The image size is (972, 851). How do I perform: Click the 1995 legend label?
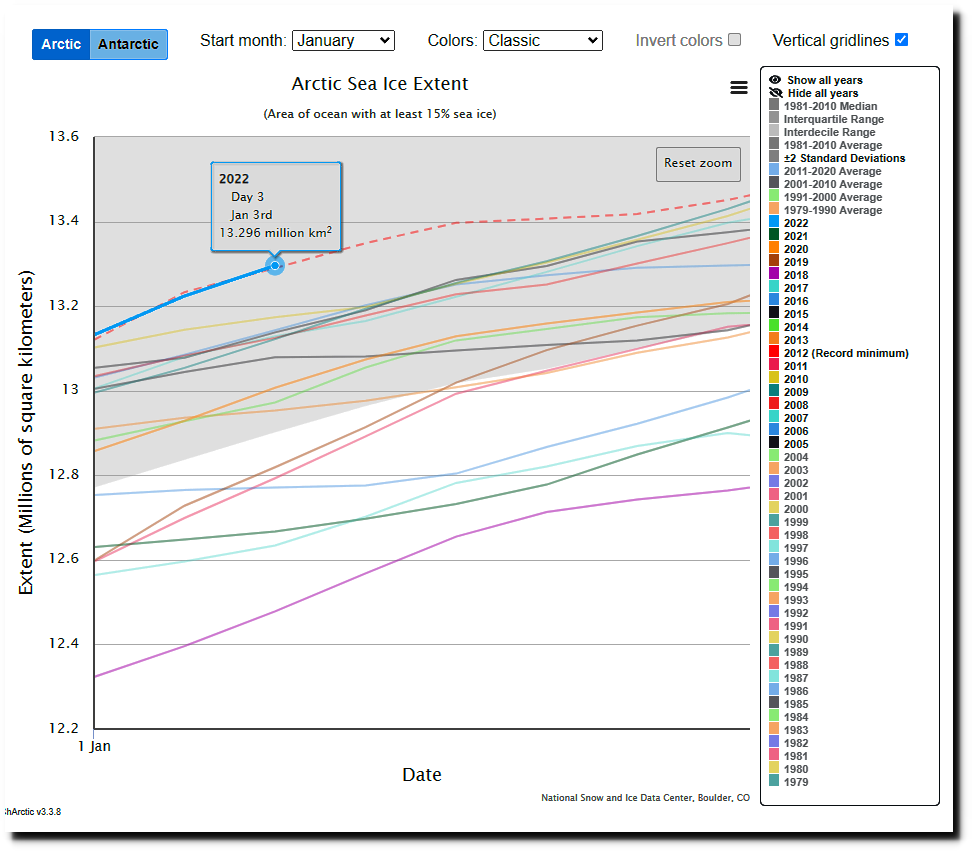click(796, 575)
